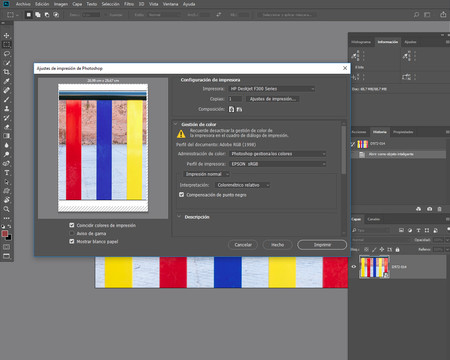Select the Eyedropper tool
This screenshot has height=360, width=450.
click(x=6, y=81)
